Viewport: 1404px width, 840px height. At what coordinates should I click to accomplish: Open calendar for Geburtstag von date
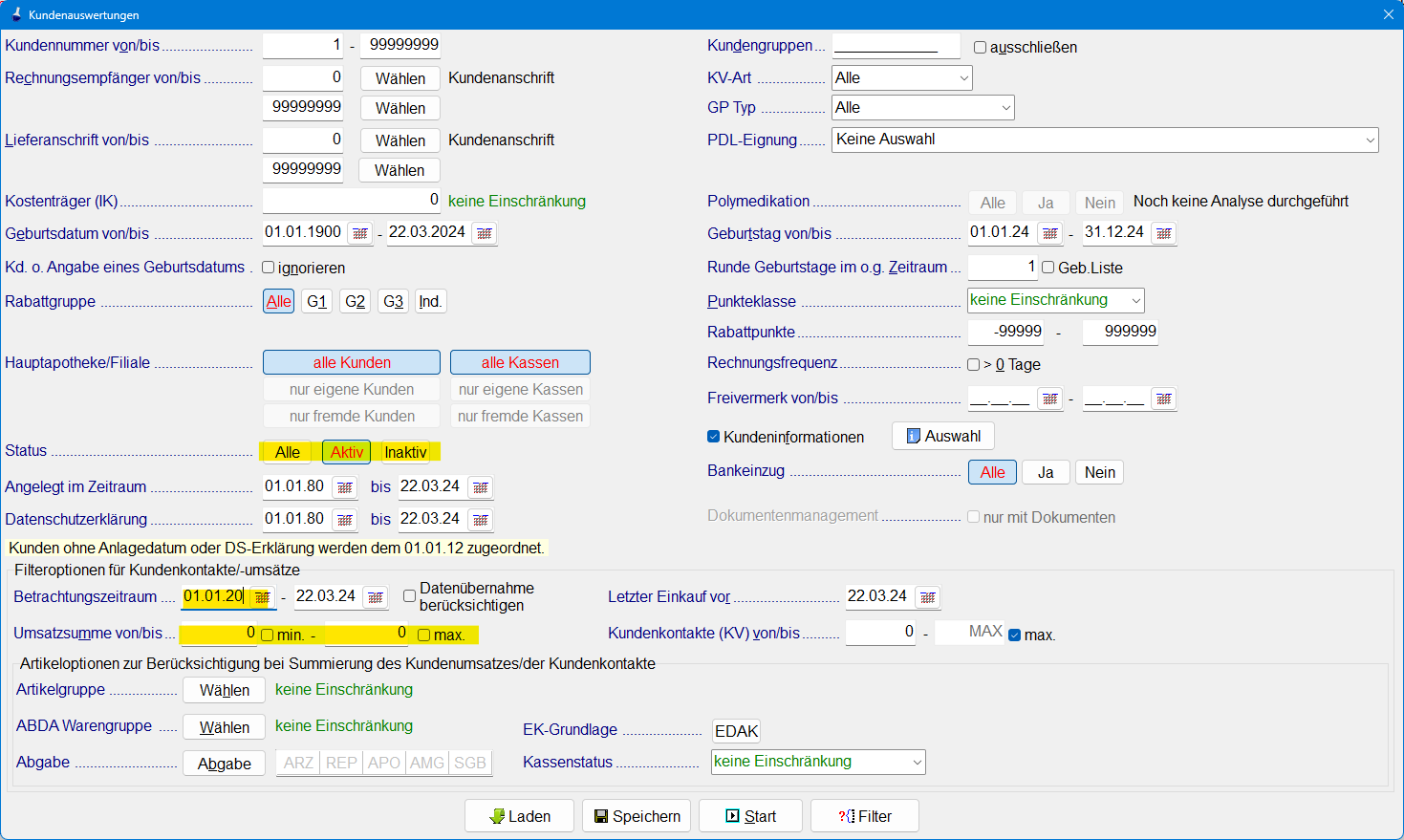(x=1049, y=233)
